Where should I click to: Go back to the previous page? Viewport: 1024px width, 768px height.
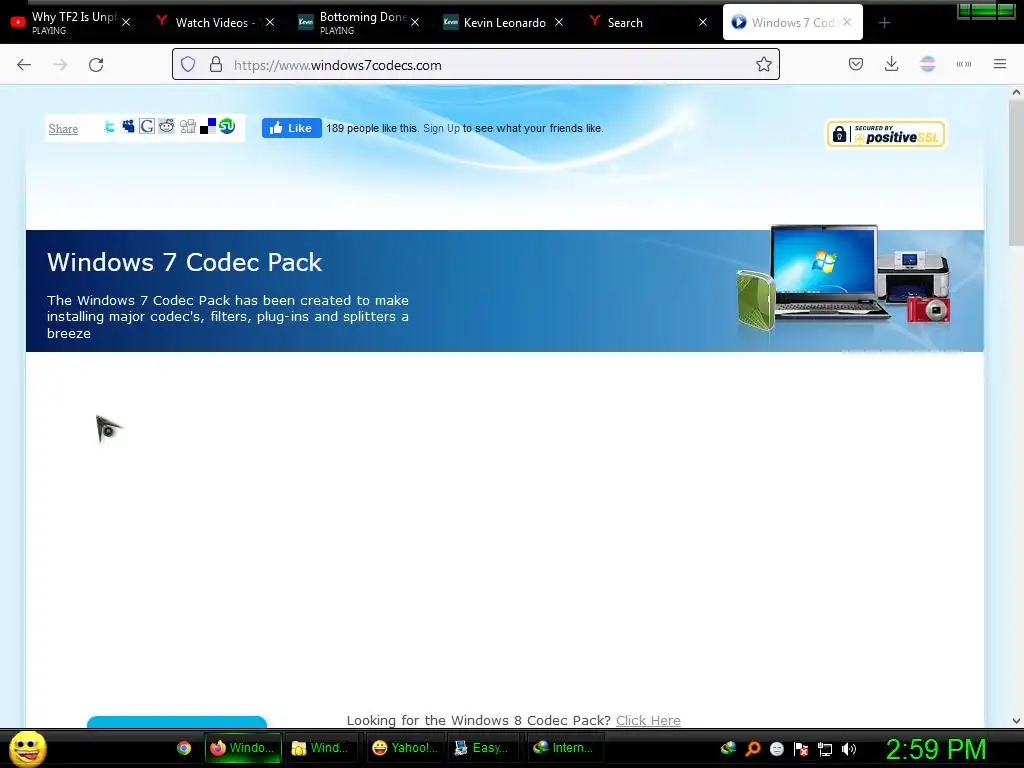click(x=24, y=65)
